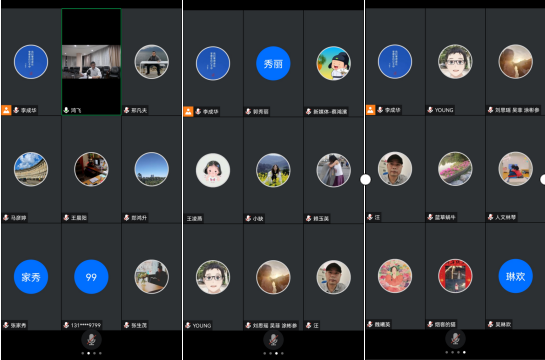
Task: Toggle the microphone mute button on middle screen
Action: tap(273, 339)
